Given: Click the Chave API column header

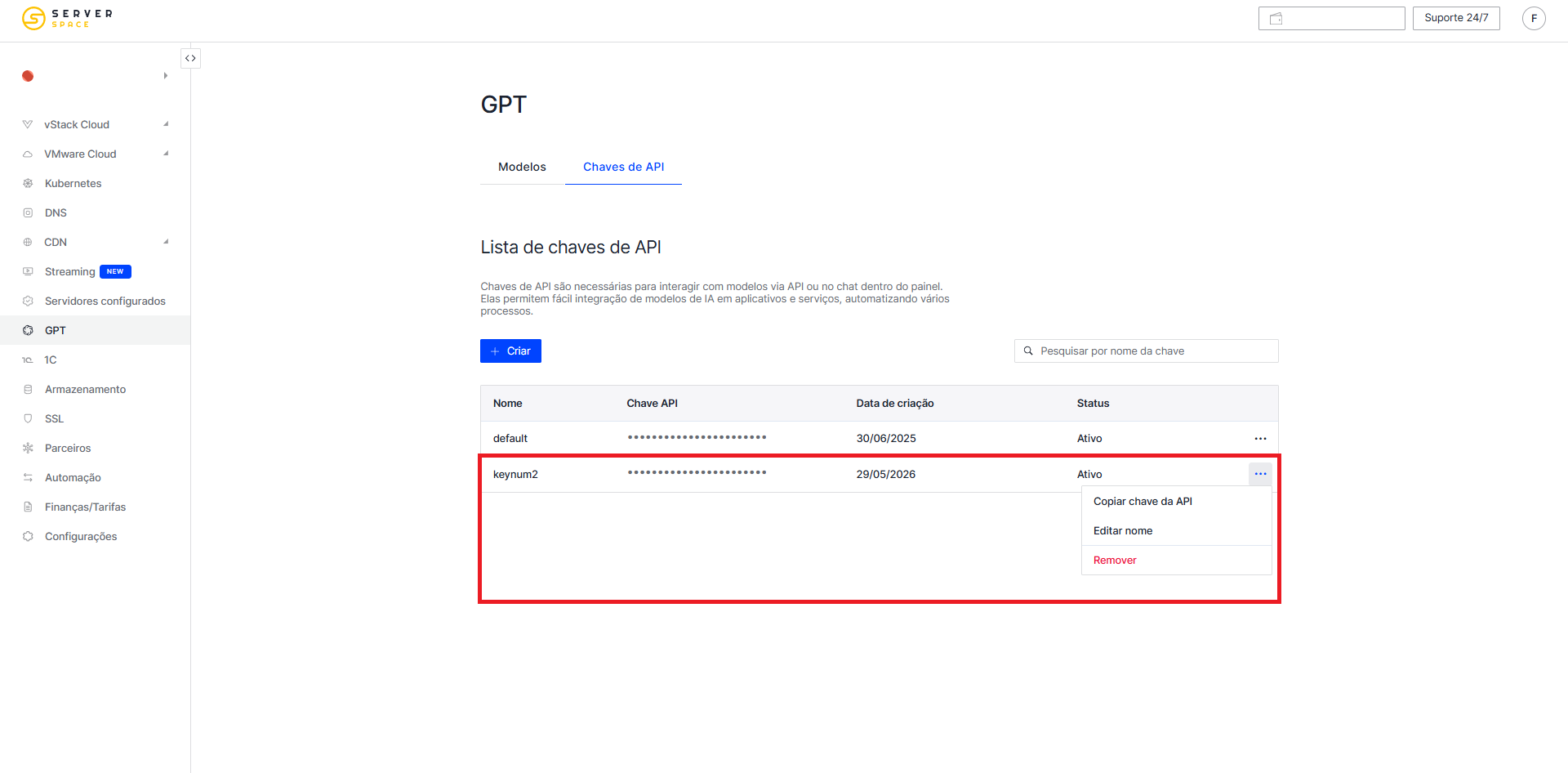Looking at the screenshot, I should coord(652,404).
